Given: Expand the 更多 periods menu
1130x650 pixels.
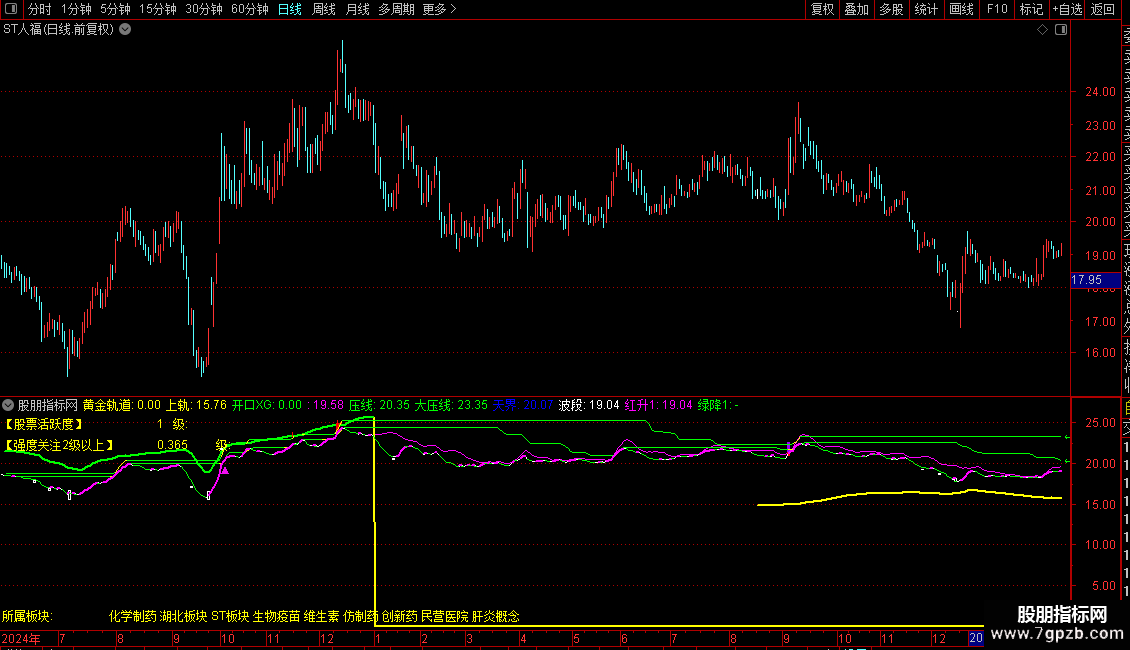Looking at the screenshot, I should click(439, 9).
